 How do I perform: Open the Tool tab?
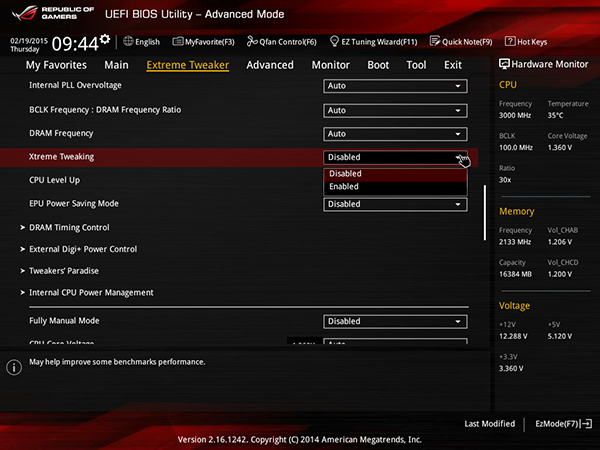pyautogui.click(x=416, y=65)
